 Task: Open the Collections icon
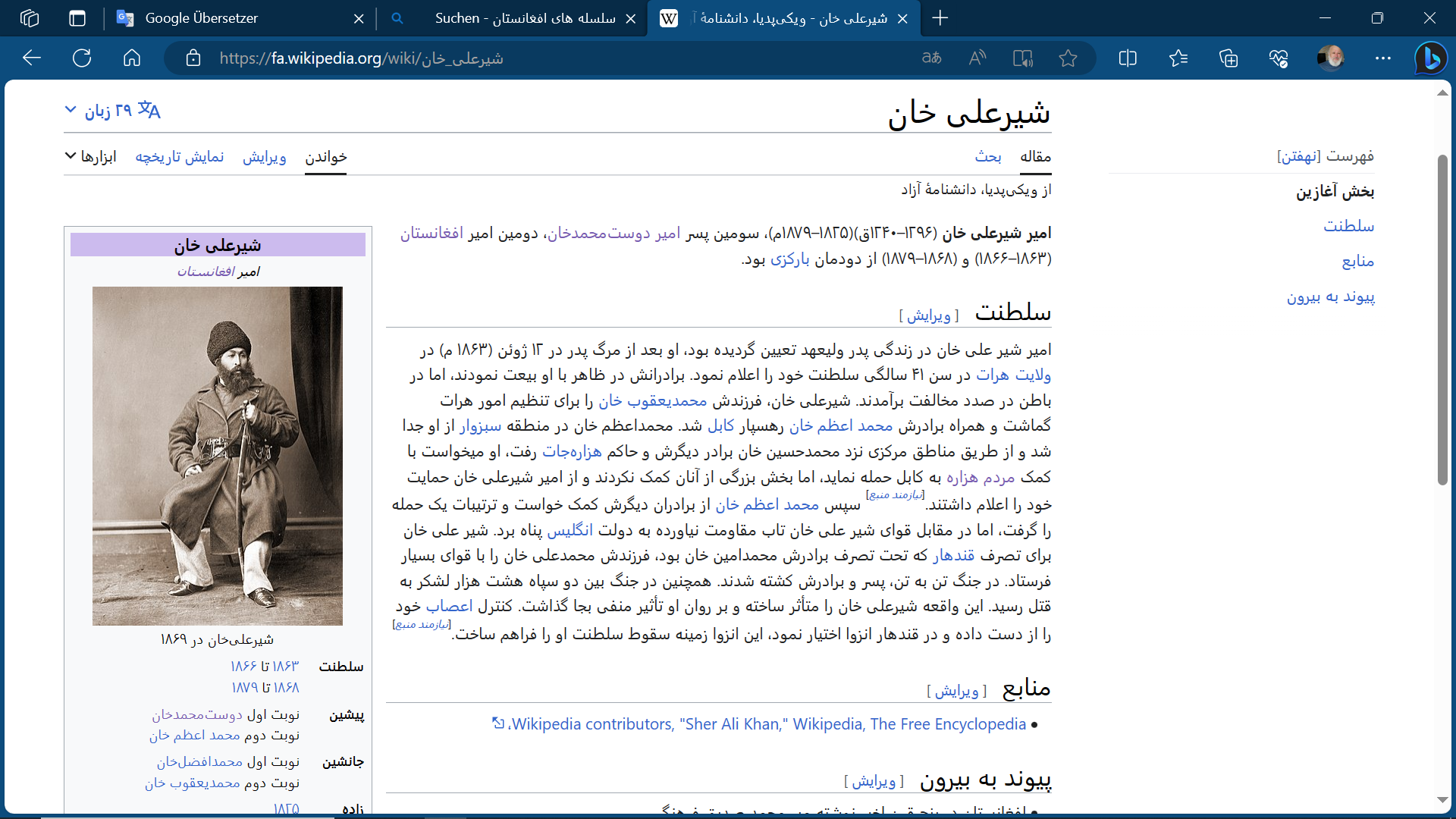1228,58
